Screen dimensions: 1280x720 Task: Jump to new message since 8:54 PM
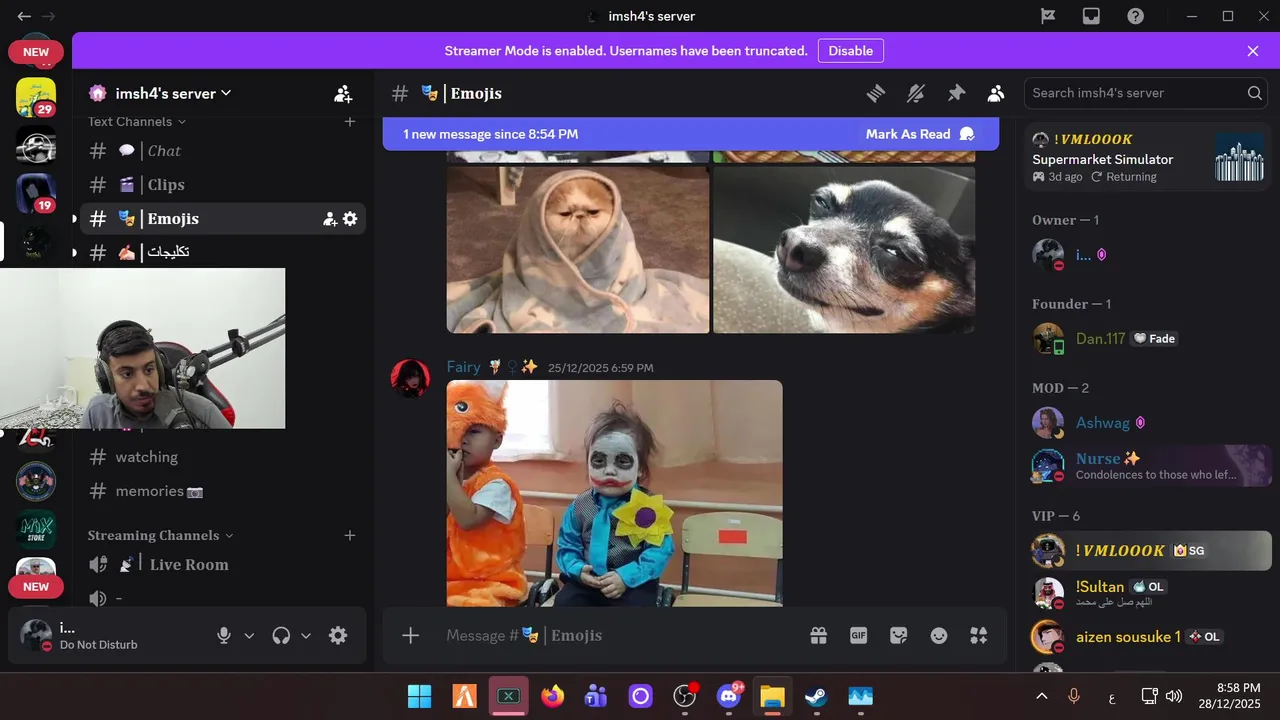click(x=491, y=134)
